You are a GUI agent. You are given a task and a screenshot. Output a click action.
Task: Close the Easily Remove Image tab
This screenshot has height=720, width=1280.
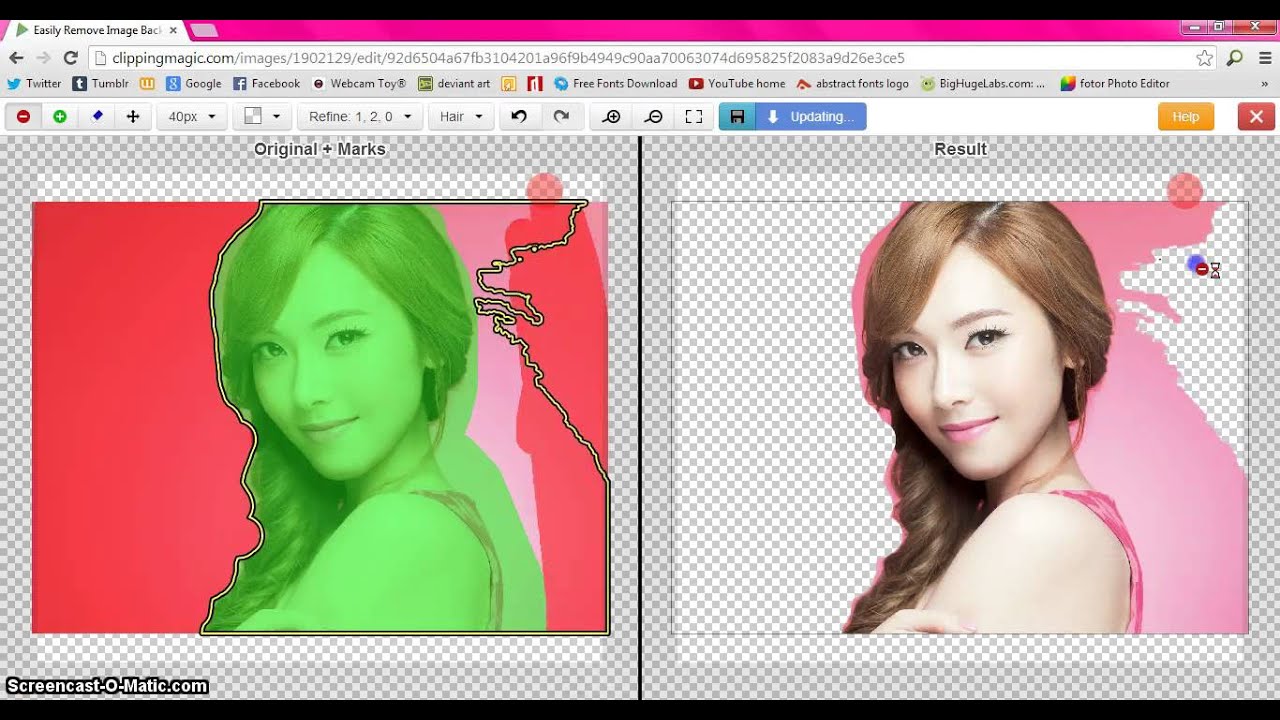tap(173, 30)
